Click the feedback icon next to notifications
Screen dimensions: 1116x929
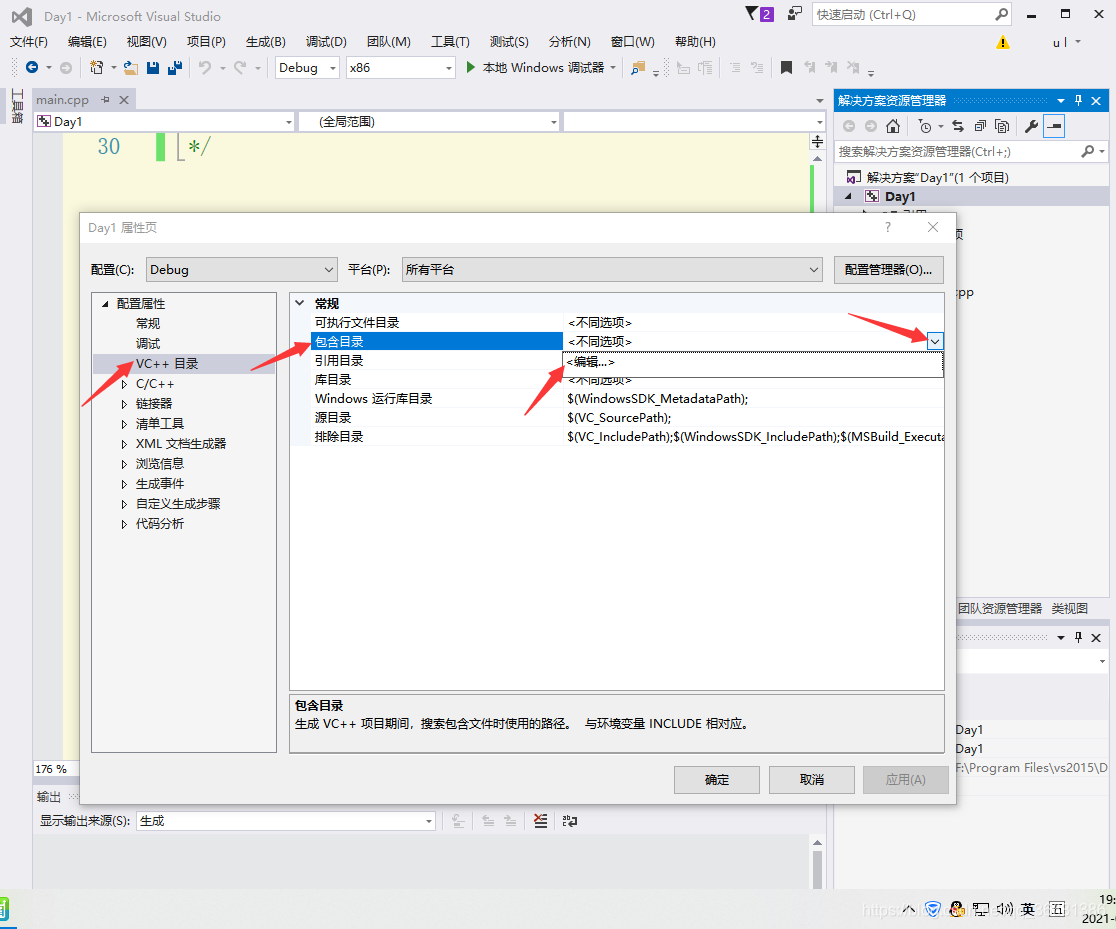[x=794, y=14]
